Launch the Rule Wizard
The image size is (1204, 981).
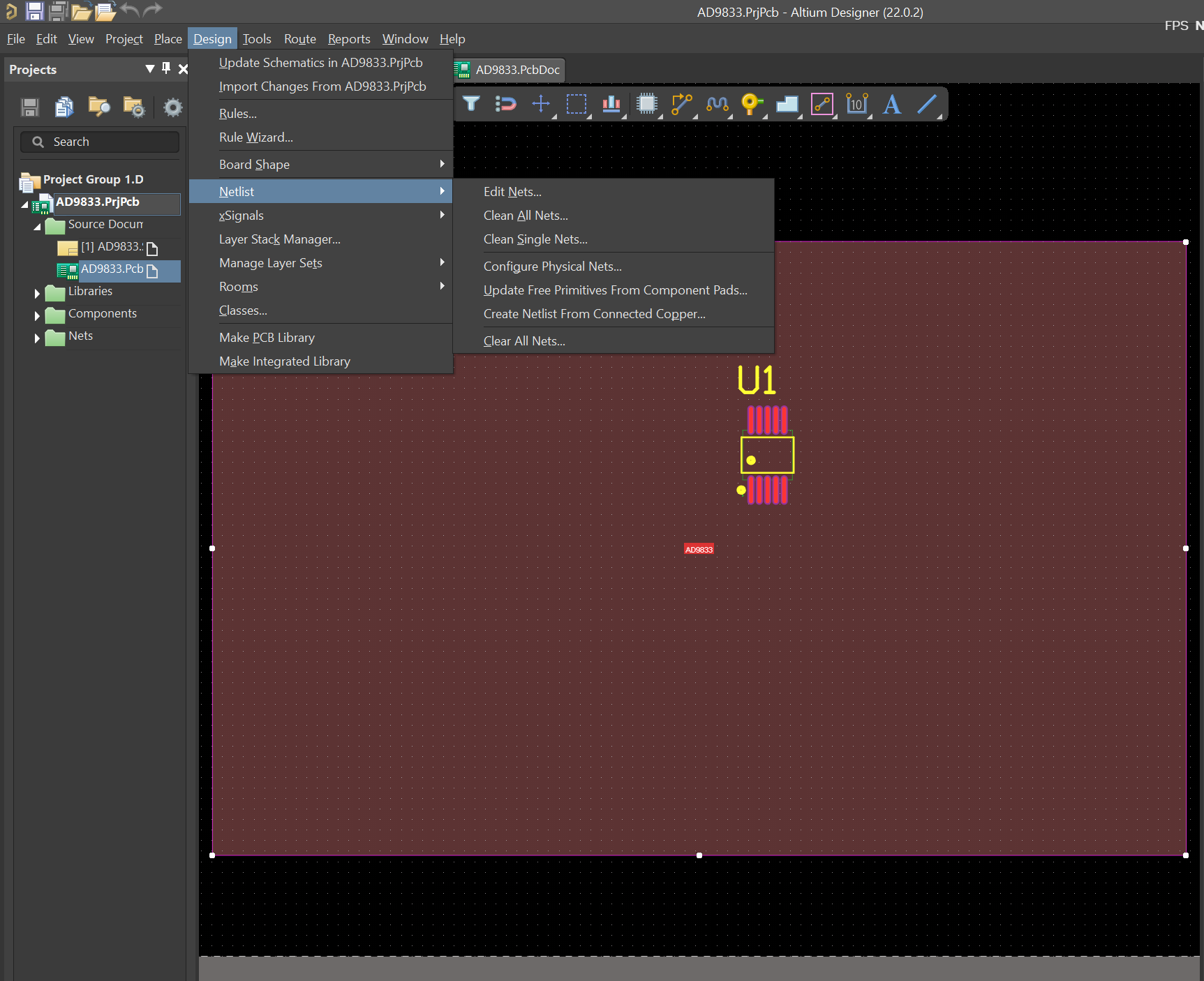[x=320, y=137]
